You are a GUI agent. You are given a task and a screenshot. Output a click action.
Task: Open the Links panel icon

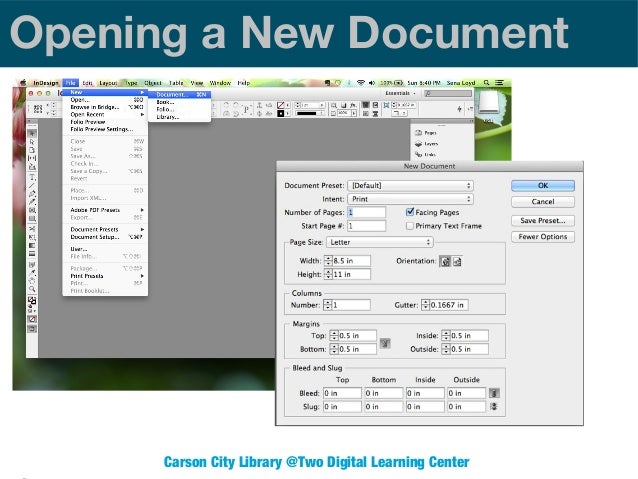coord(418,154)
